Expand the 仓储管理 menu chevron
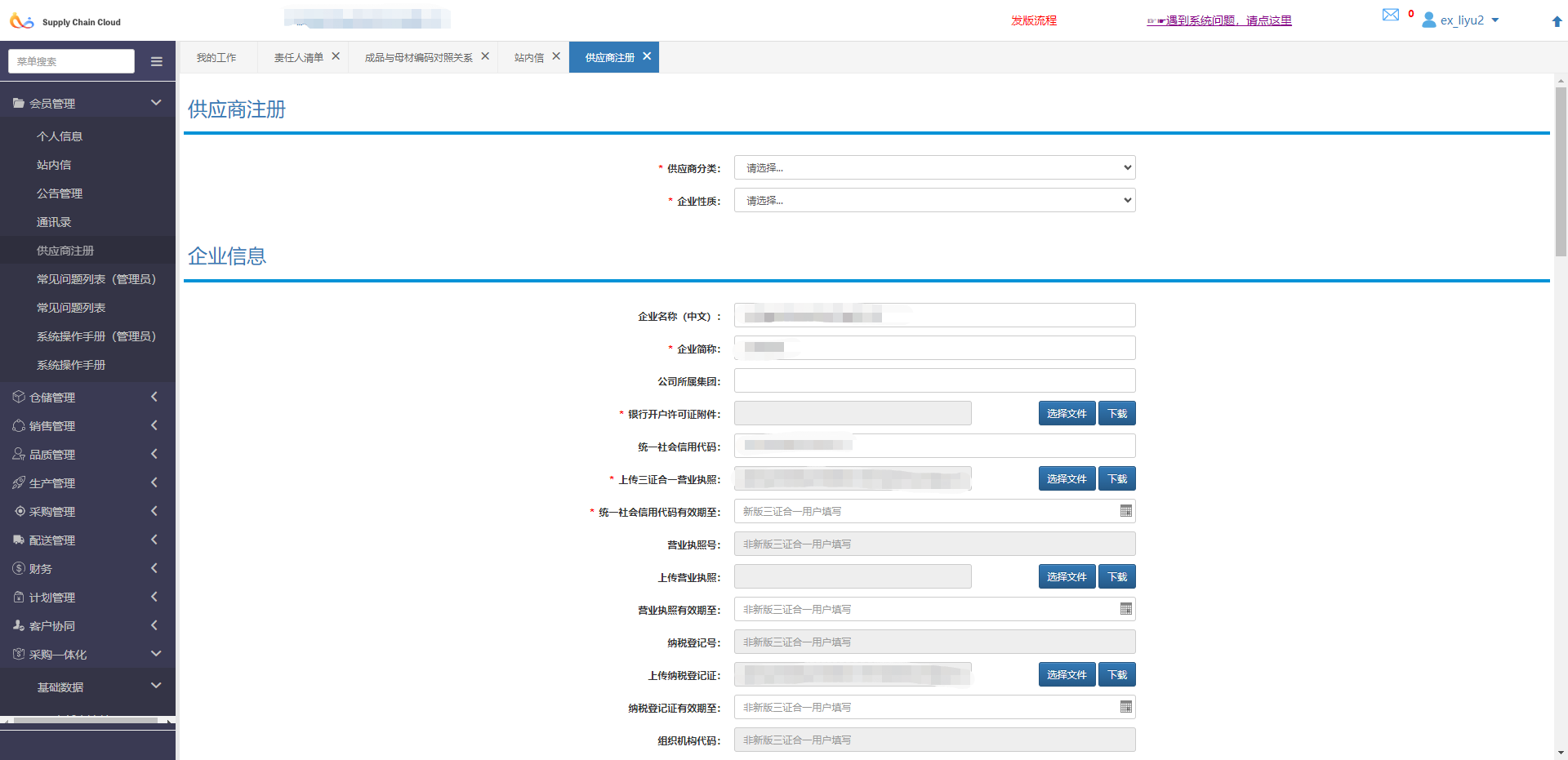 154,397
